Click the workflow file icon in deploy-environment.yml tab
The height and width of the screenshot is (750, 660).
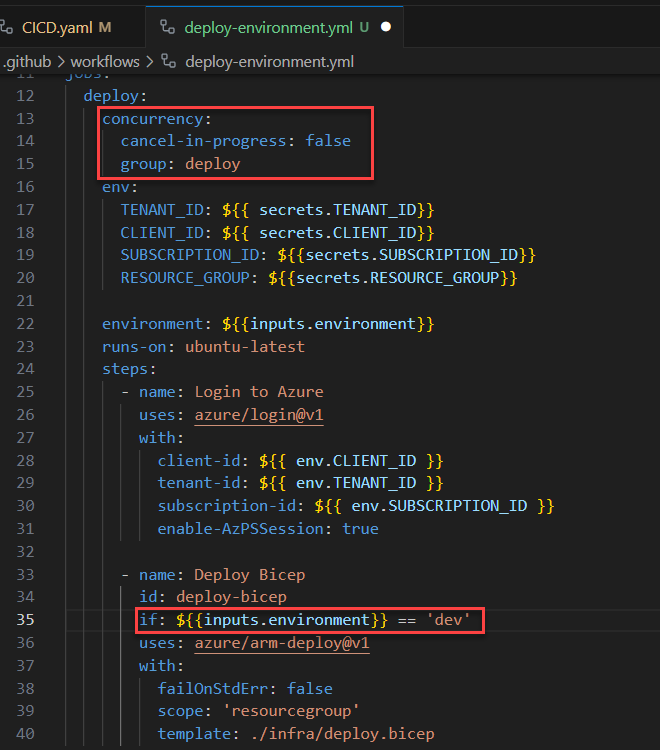click(x=167, y=27)
